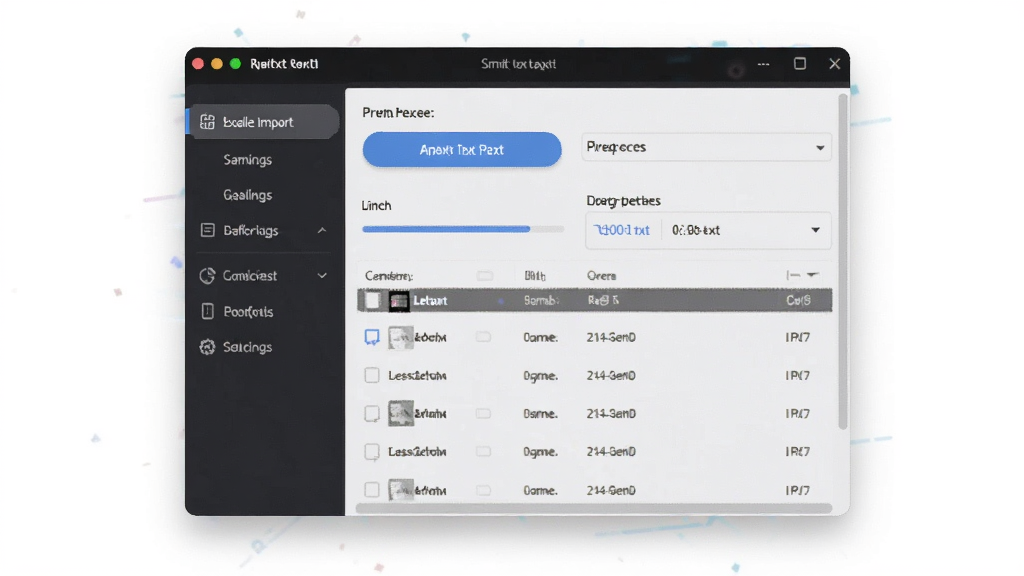Select the Letaxt row thumbnail image
Image resolution: width=1024 pixels, height=576 pixels.
tap(399, 300)
